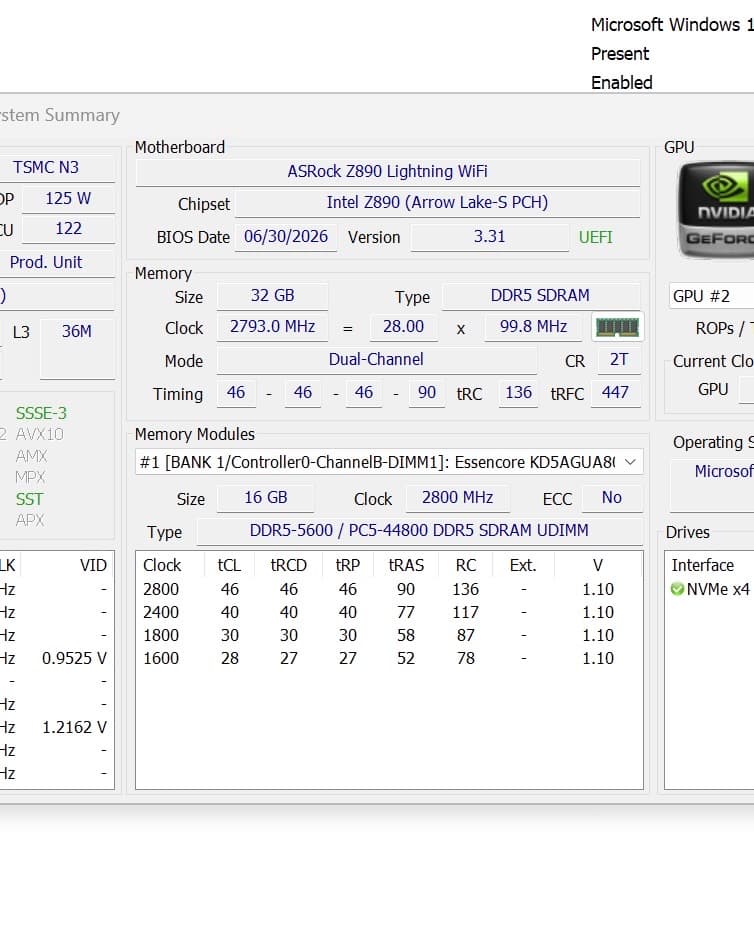This screenshot has height=943, width=754.
Task: Click the module clock 2800 MHz field
Action: 458,498
